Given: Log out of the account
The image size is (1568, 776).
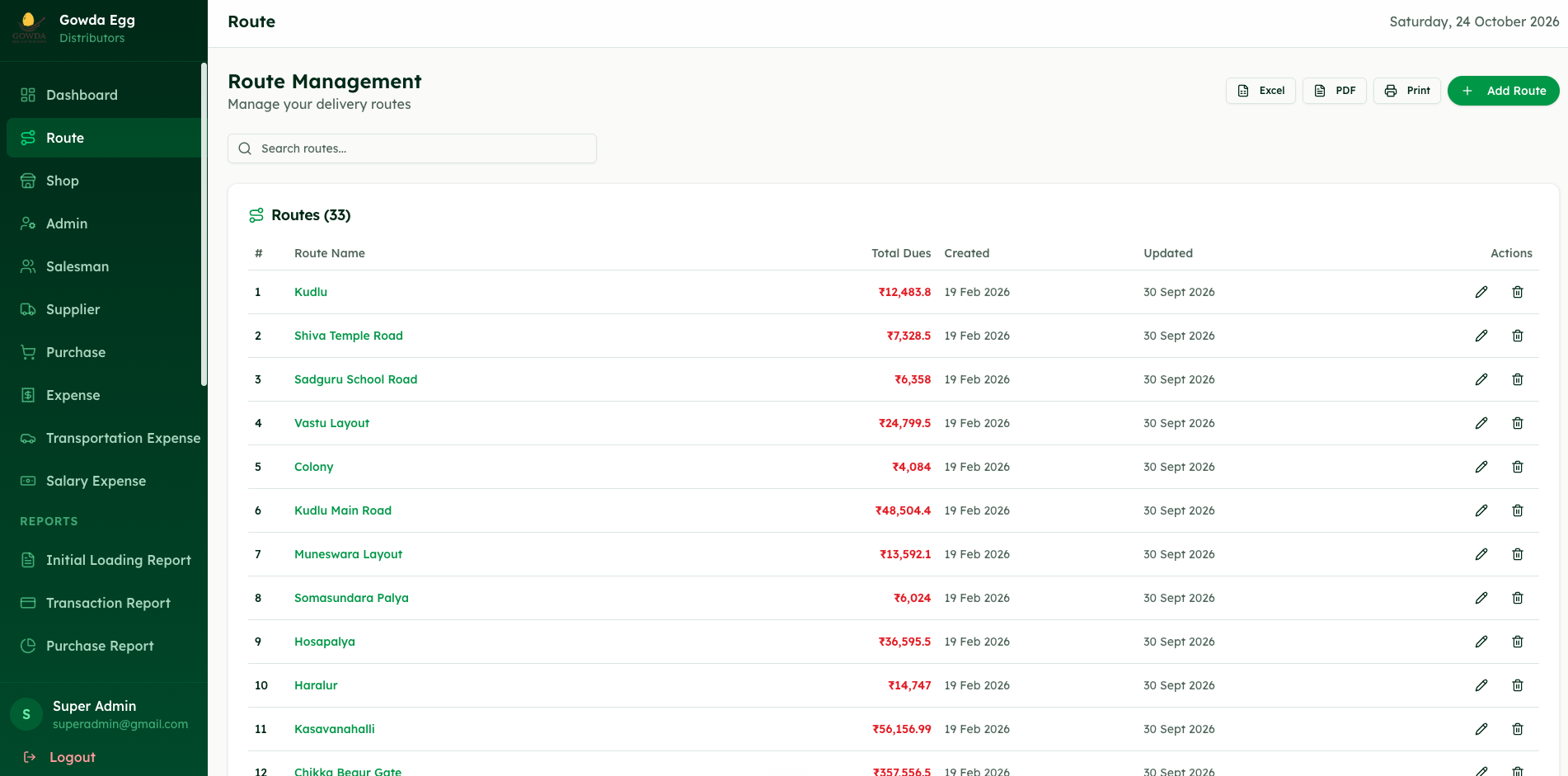Looking at the screenshot, I should pyautogui.click(x=59, y=757).
